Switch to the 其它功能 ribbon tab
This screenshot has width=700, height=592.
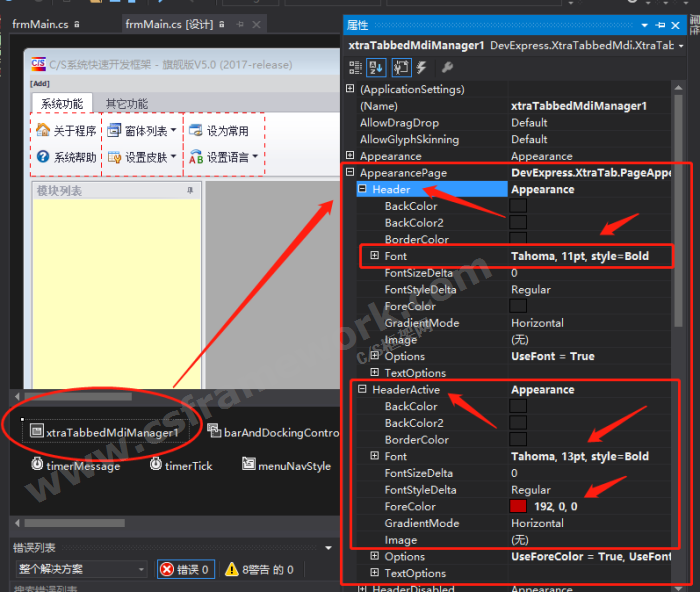(126, 103)
